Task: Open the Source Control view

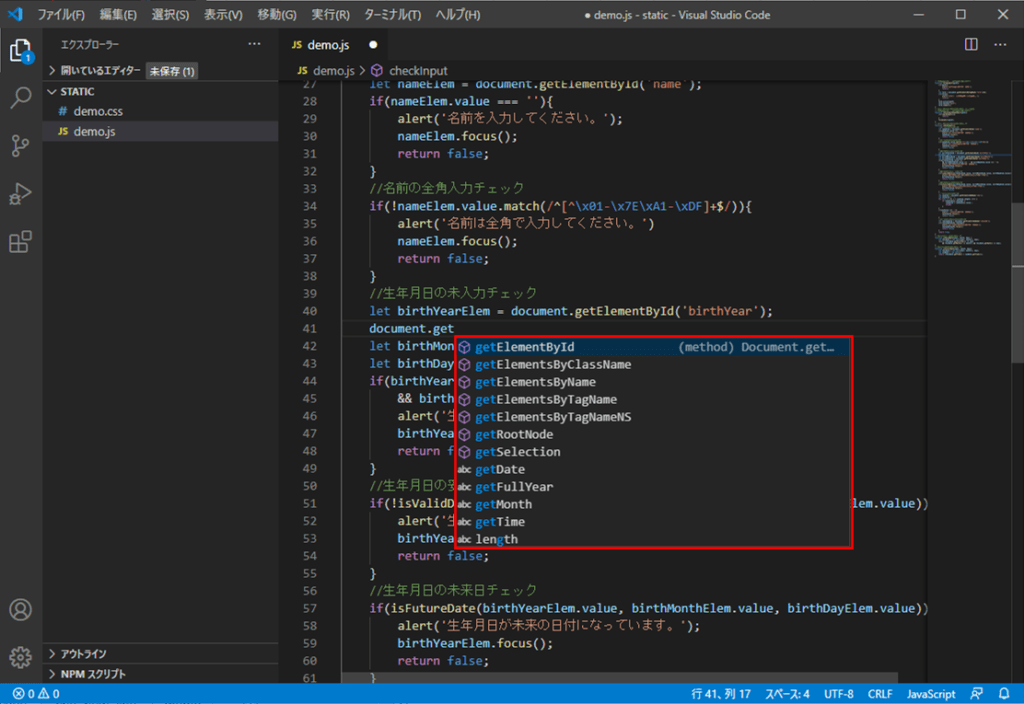Action: tap(20, 145)
